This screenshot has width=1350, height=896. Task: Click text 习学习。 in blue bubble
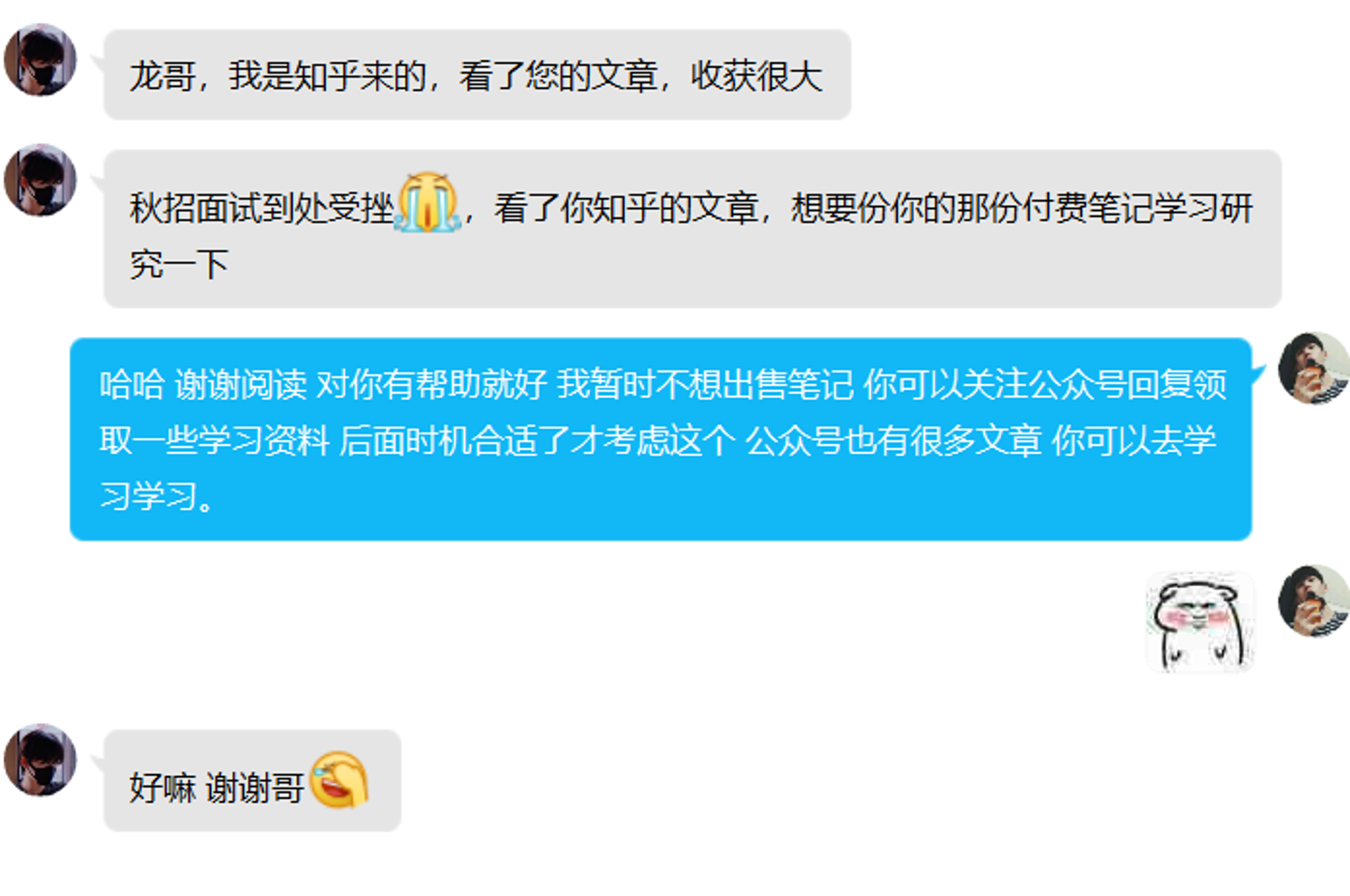click(x=157, y=497)
